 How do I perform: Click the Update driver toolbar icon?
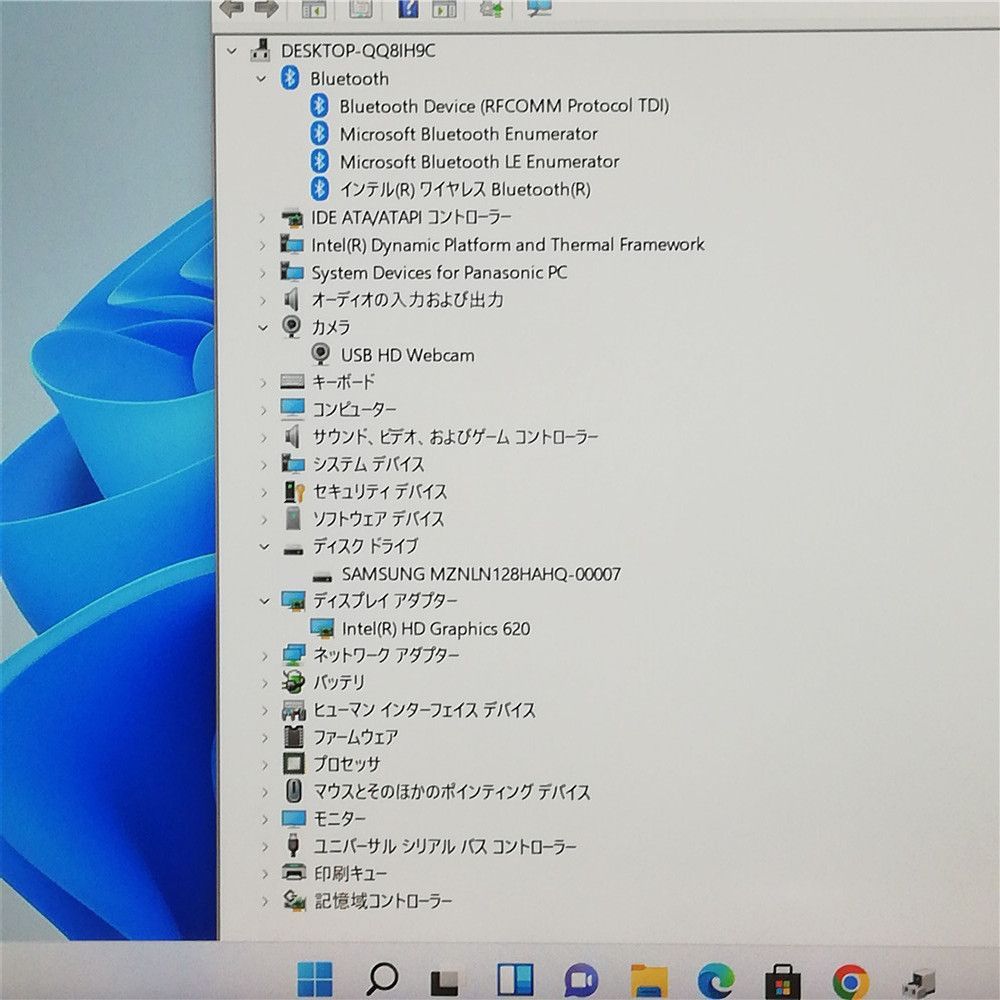coord(491,8)
